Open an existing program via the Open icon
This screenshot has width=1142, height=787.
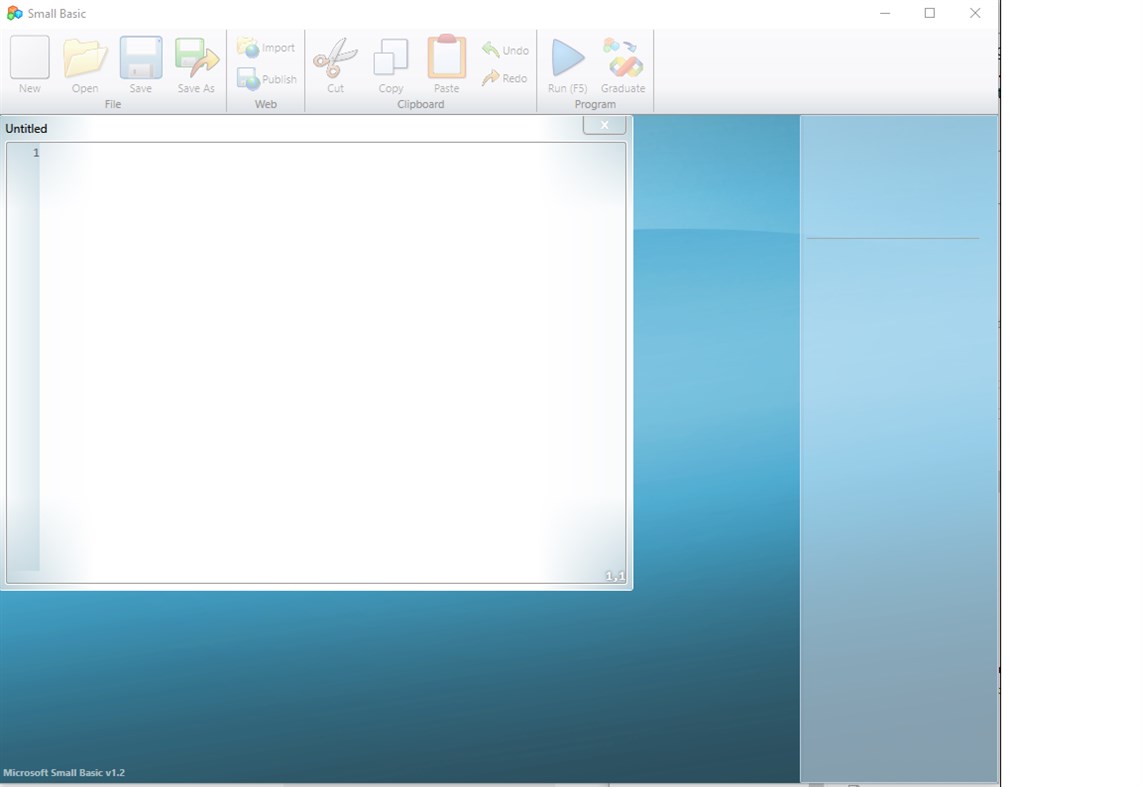coord(85,60)
